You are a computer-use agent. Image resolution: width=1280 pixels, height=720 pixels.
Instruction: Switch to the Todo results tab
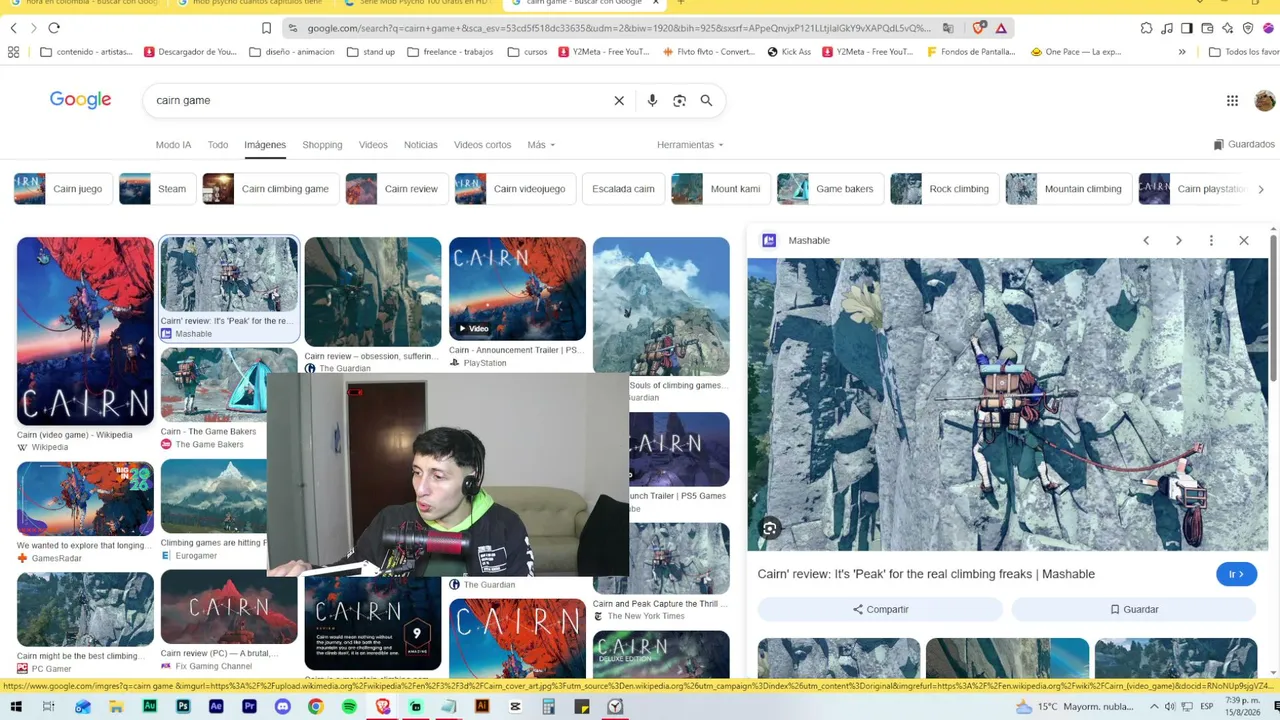tap(218, 145)
